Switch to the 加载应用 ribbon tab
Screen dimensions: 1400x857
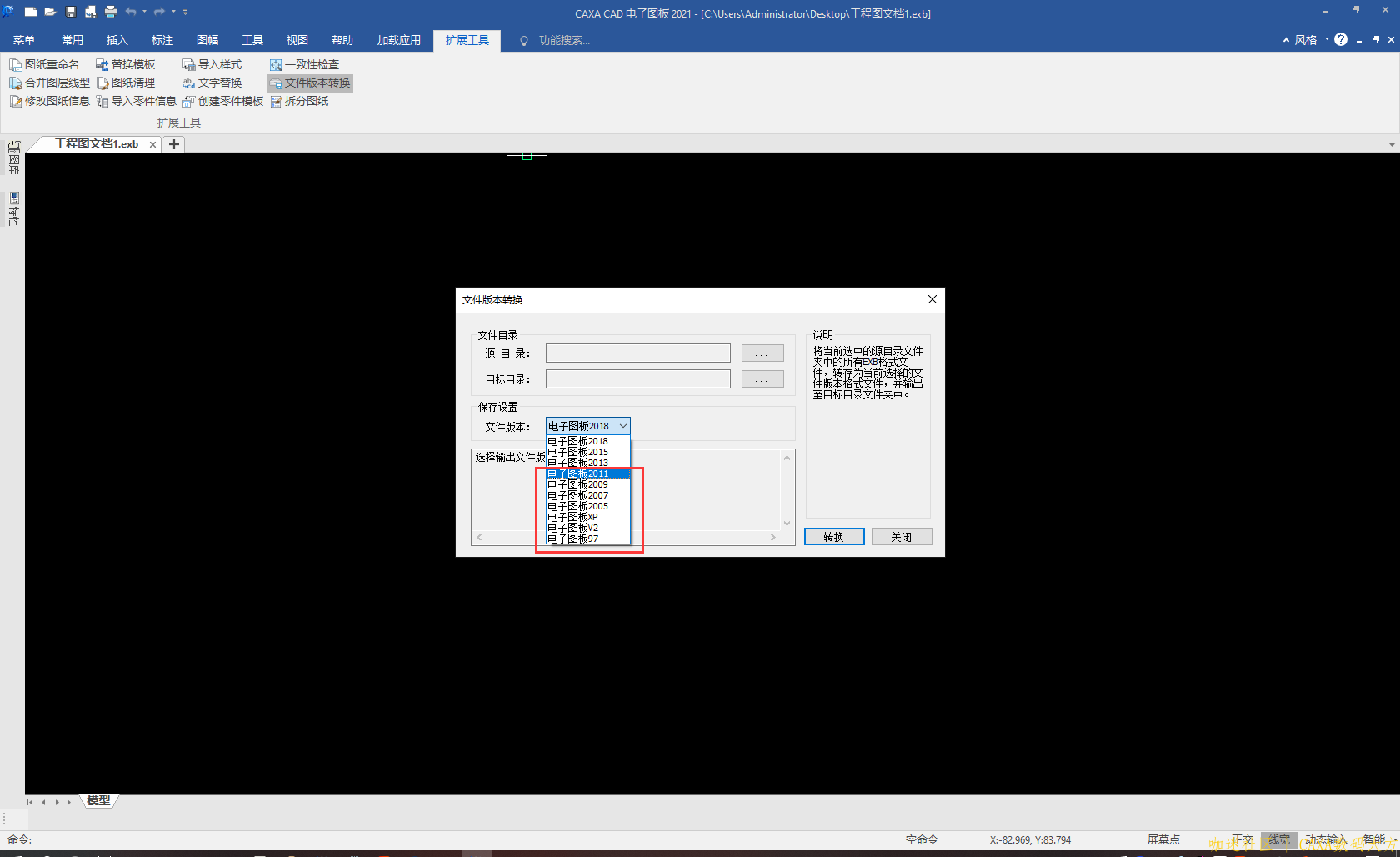(x=399, y=40)
